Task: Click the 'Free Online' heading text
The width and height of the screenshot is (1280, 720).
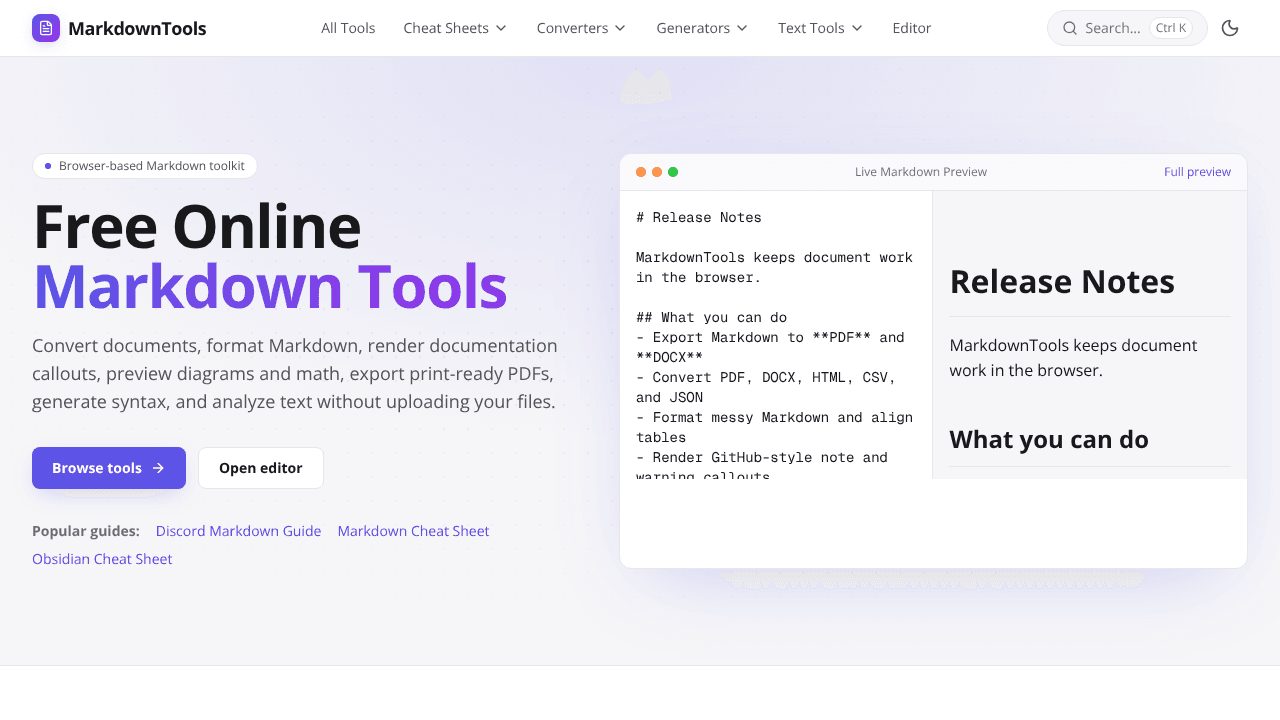Action: 197,226
